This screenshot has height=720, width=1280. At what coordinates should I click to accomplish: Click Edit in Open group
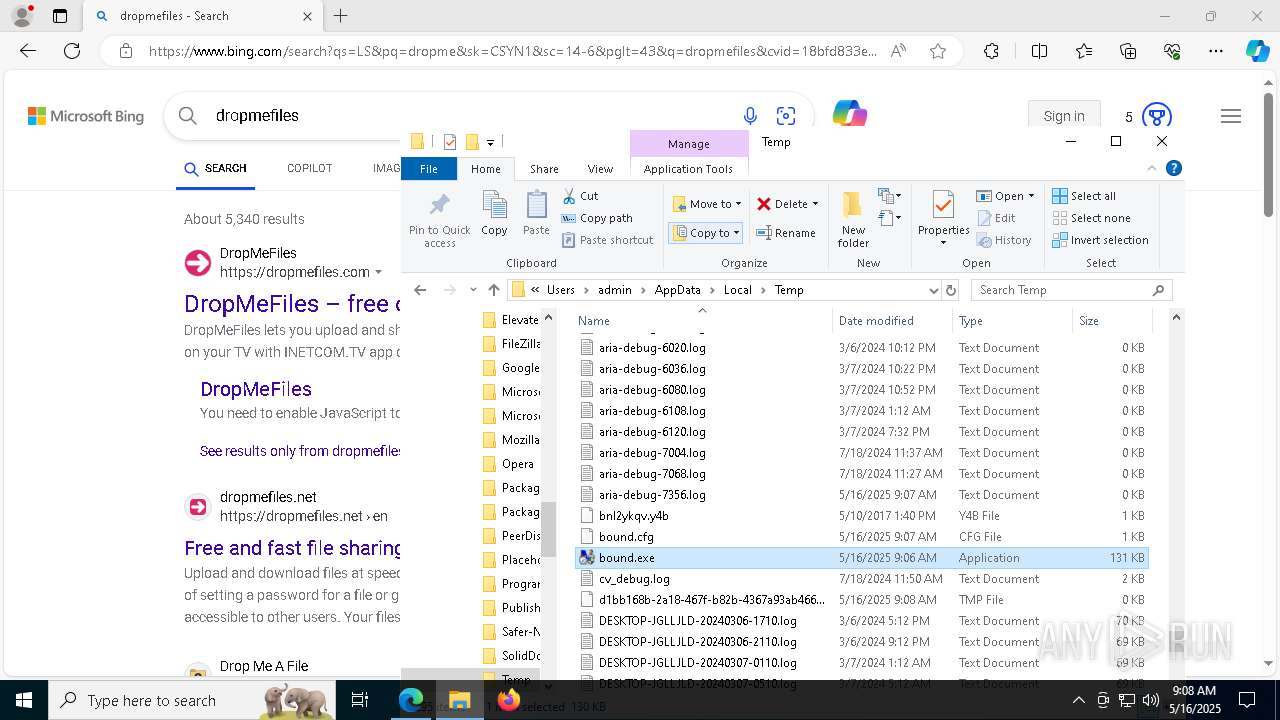click(x=996, y=218)
